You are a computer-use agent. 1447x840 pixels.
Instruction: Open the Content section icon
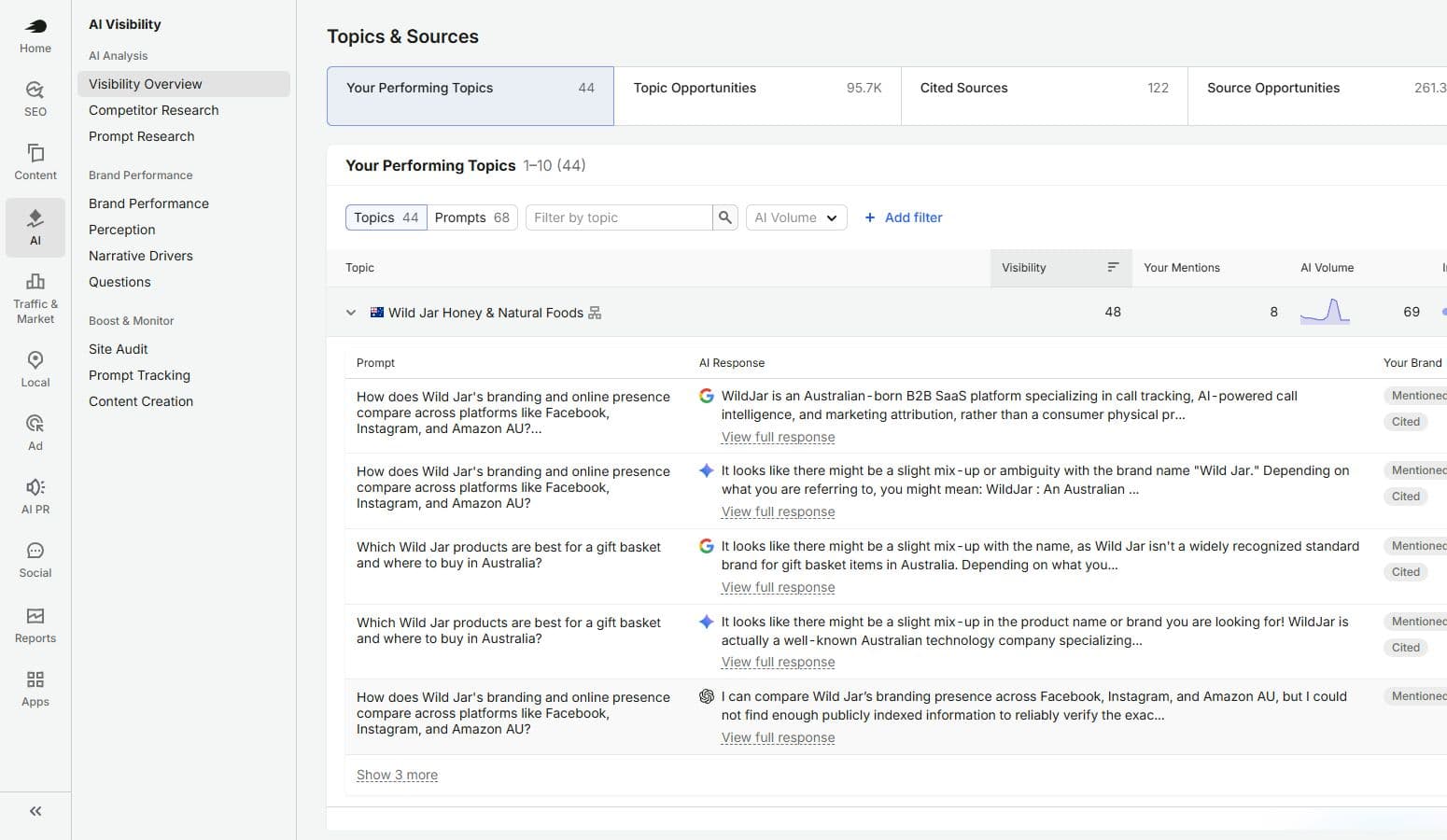35,152
